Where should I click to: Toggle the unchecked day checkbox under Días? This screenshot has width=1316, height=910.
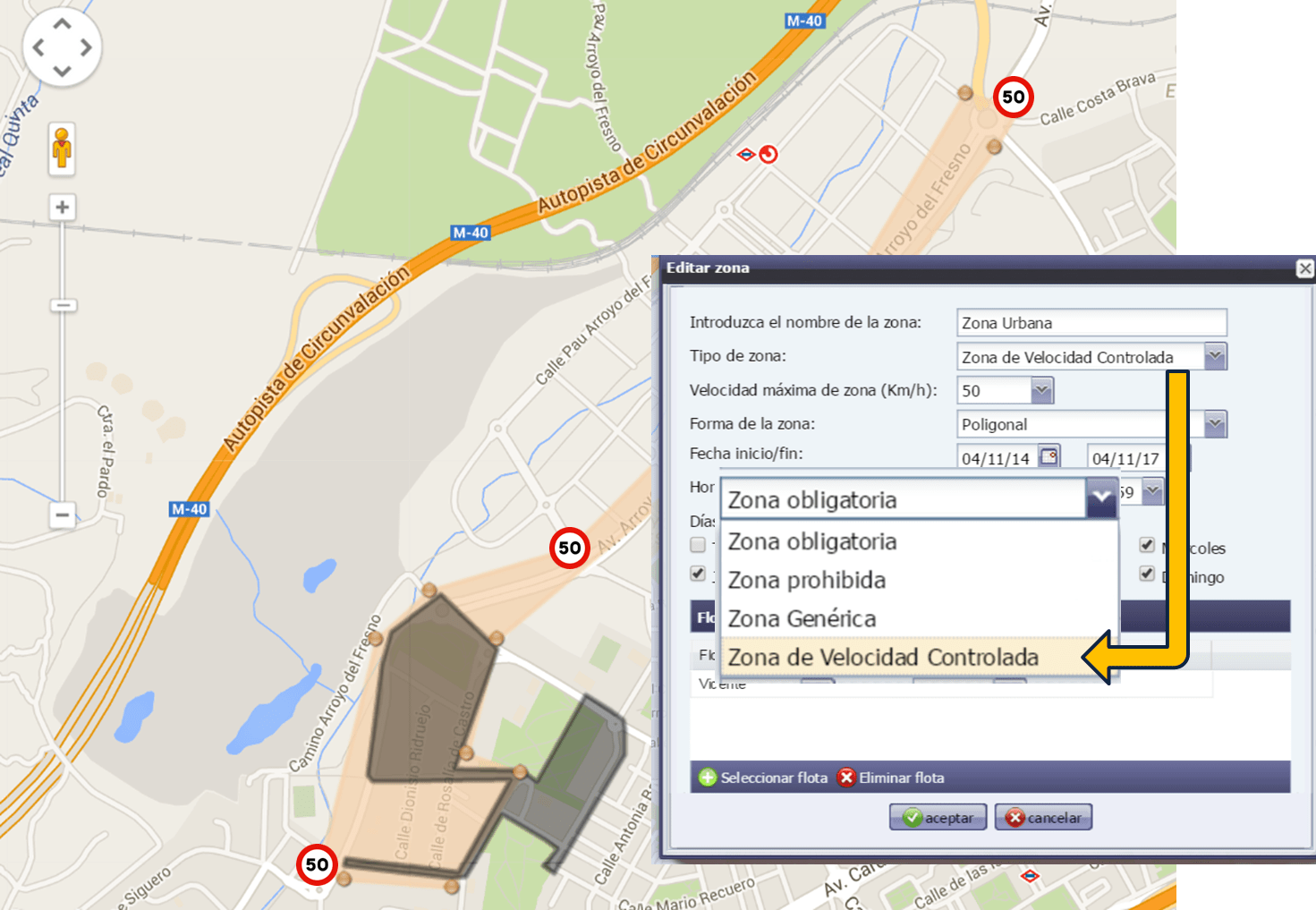(x=699, y=544)
